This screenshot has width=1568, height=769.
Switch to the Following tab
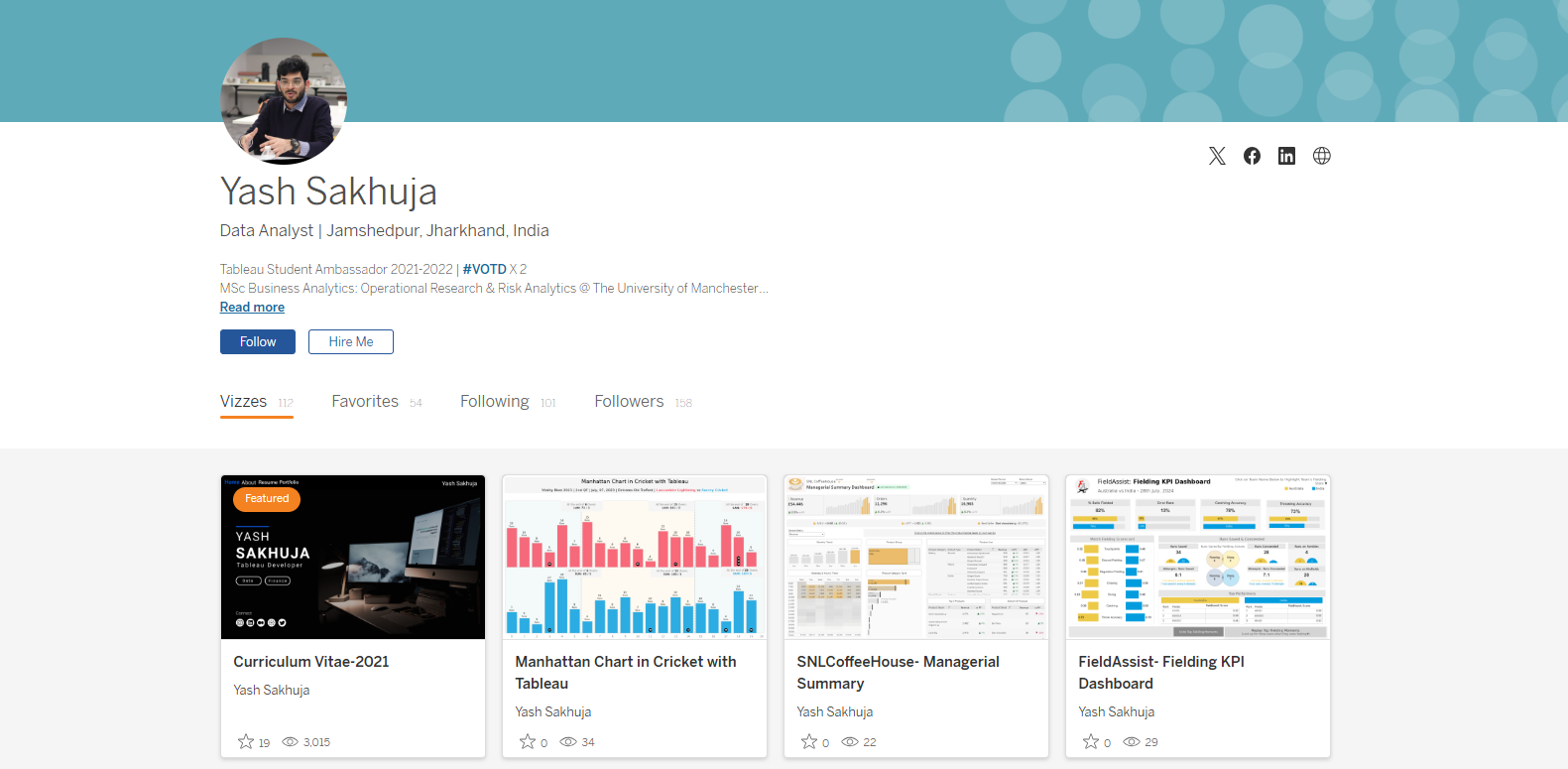click(495, 402)
